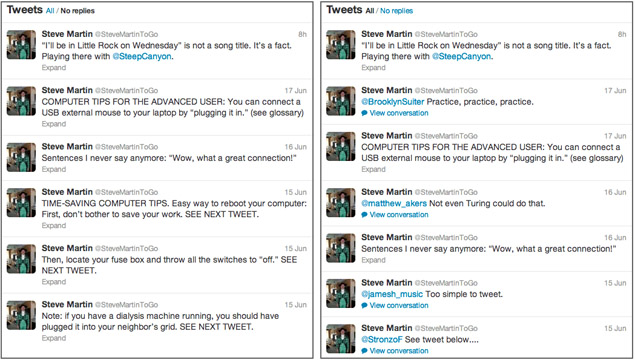Switch to 'All' tweets in left panel
Viewport: 635px width, 360px height.
pyautogui.click(x=50, y=11)
